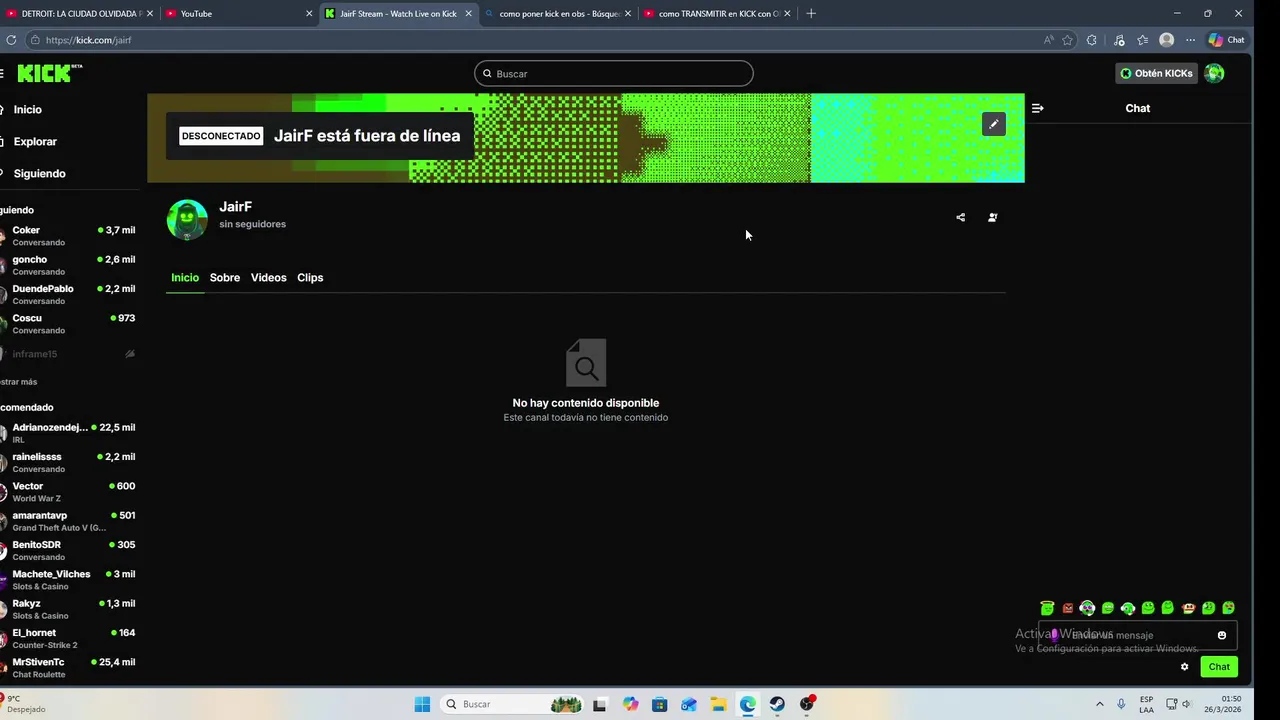Select the halo angel Kick emote
This screenshot has height=720, width=1280.
[x=1047, y=608]
